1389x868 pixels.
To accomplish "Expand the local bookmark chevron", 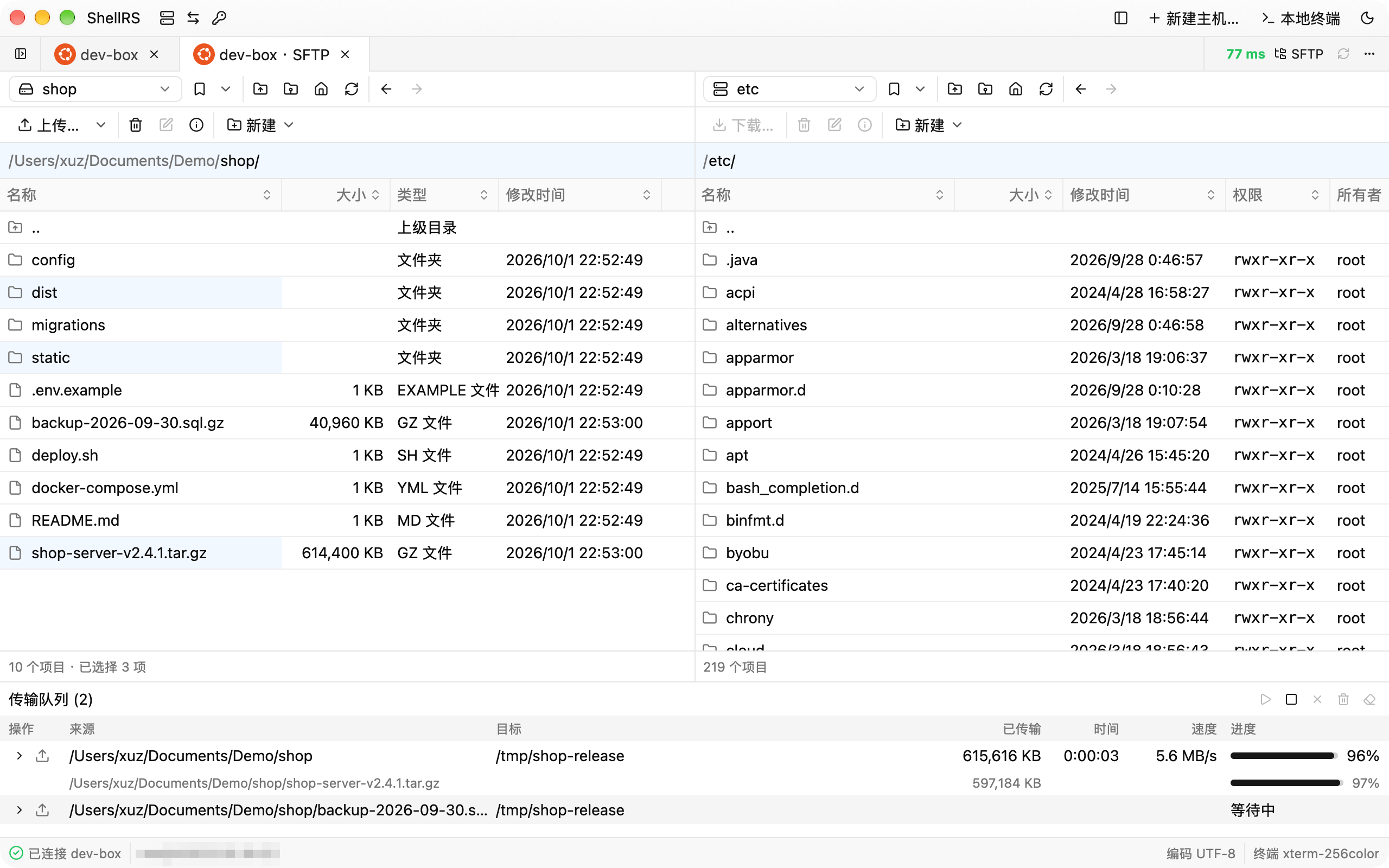I will [226, 89].
